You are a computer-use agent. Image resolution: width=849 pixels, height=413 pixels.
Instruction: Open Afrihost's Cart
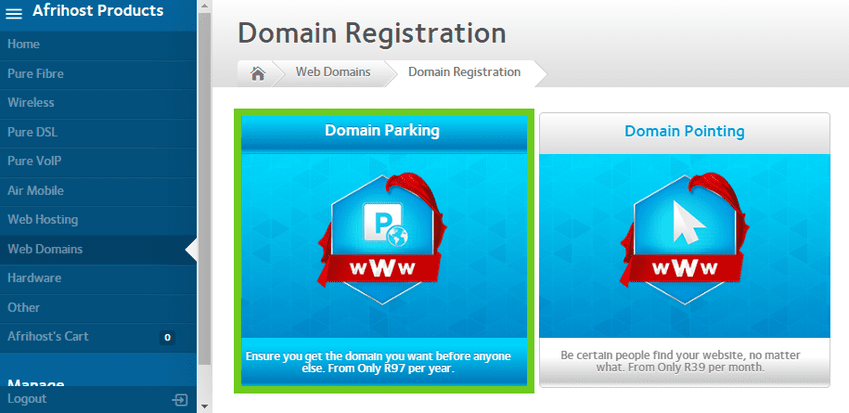[48, 337]
